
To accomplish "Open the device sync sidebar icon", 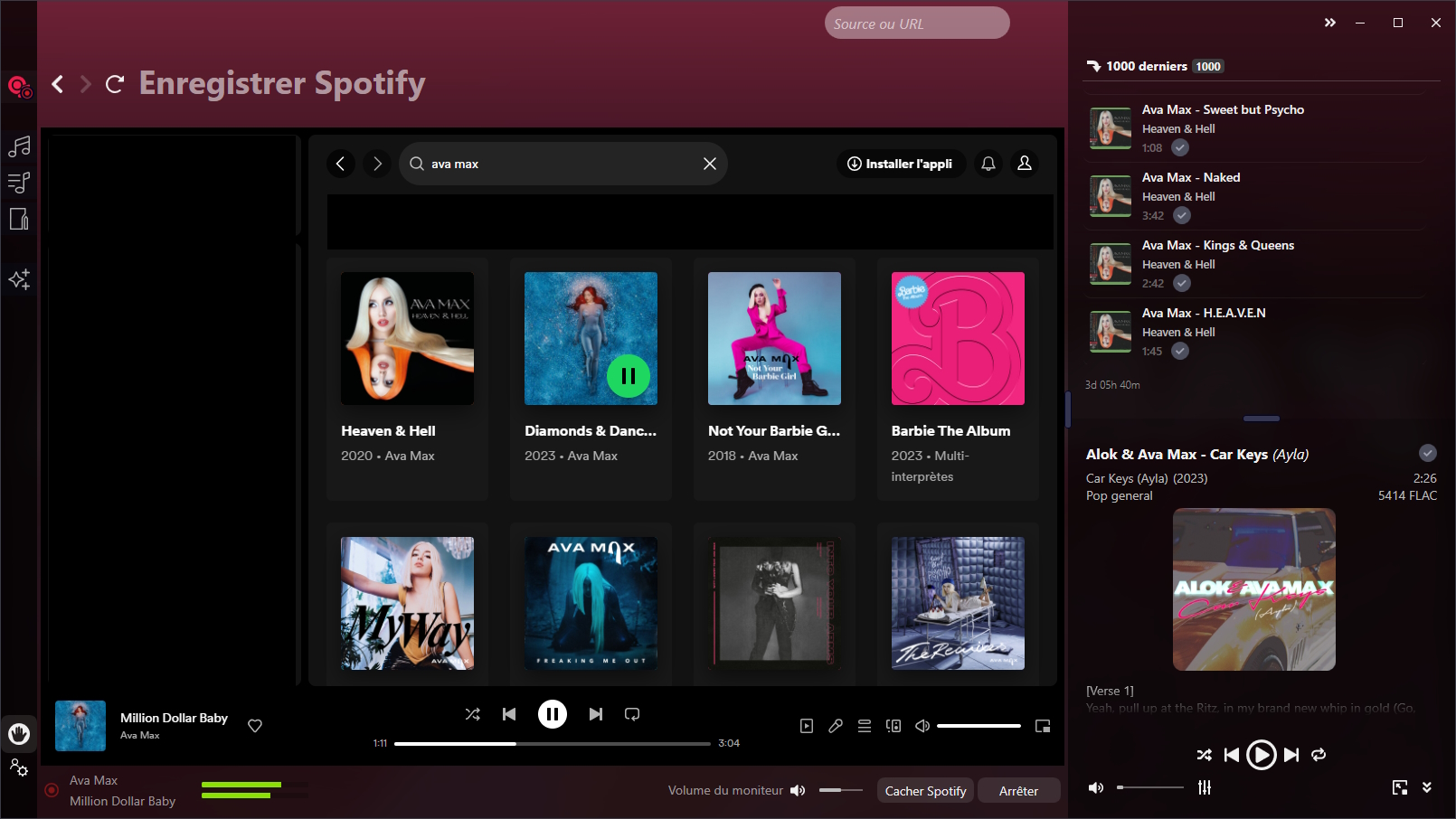I will point(19,219).
